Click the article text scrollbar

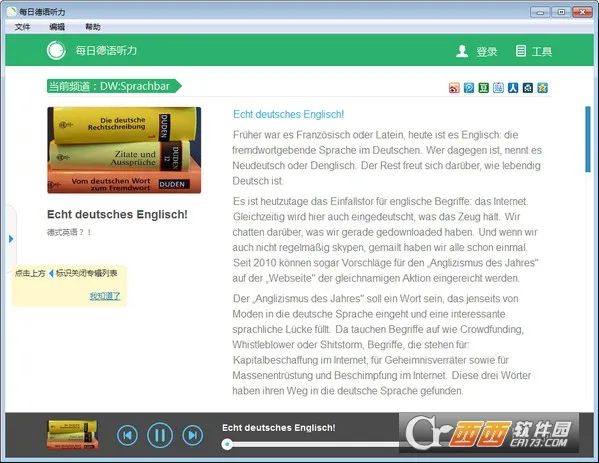pyautogui.click(x=588, y=139)
